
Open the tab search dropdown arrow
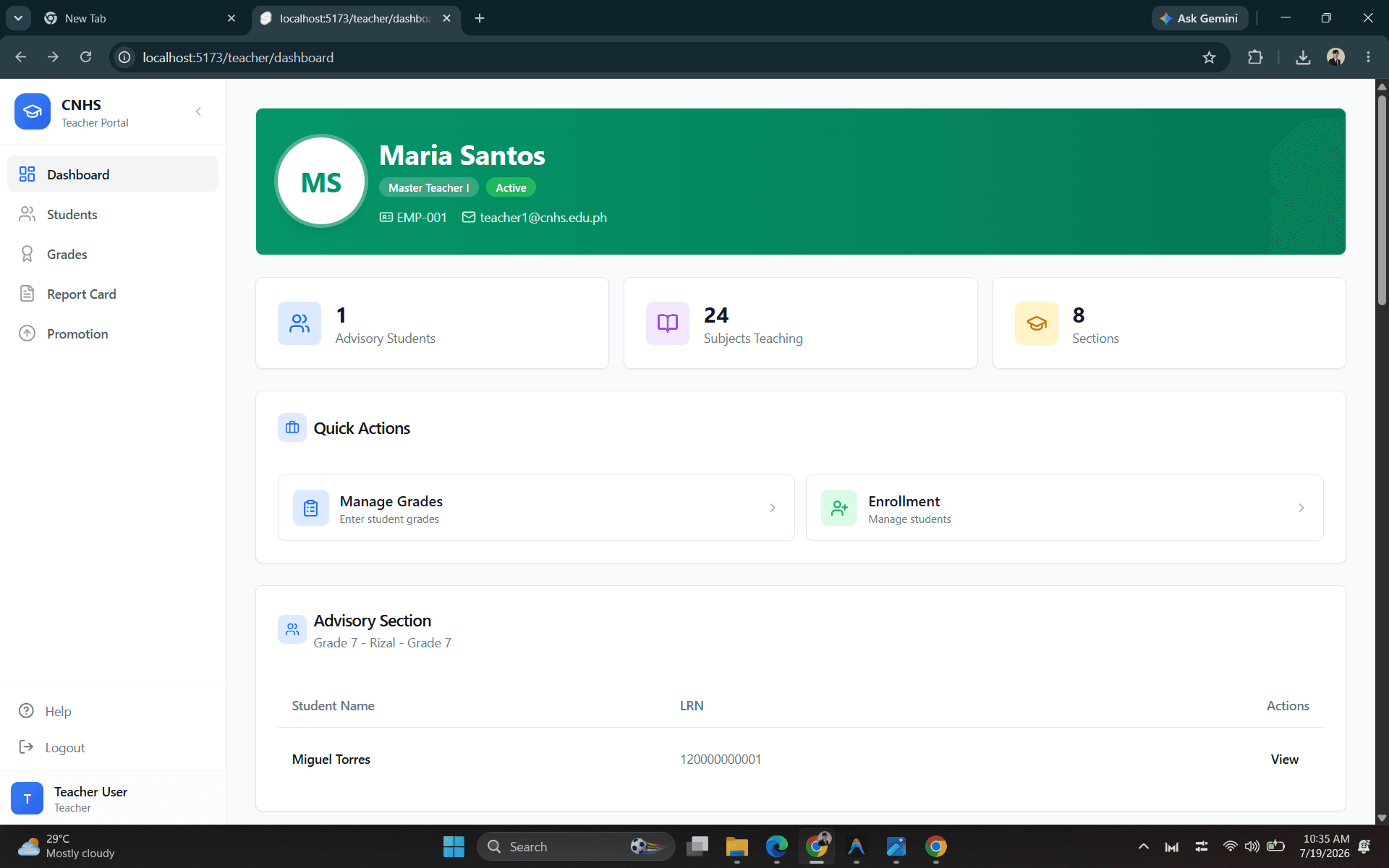coord(18,18)
